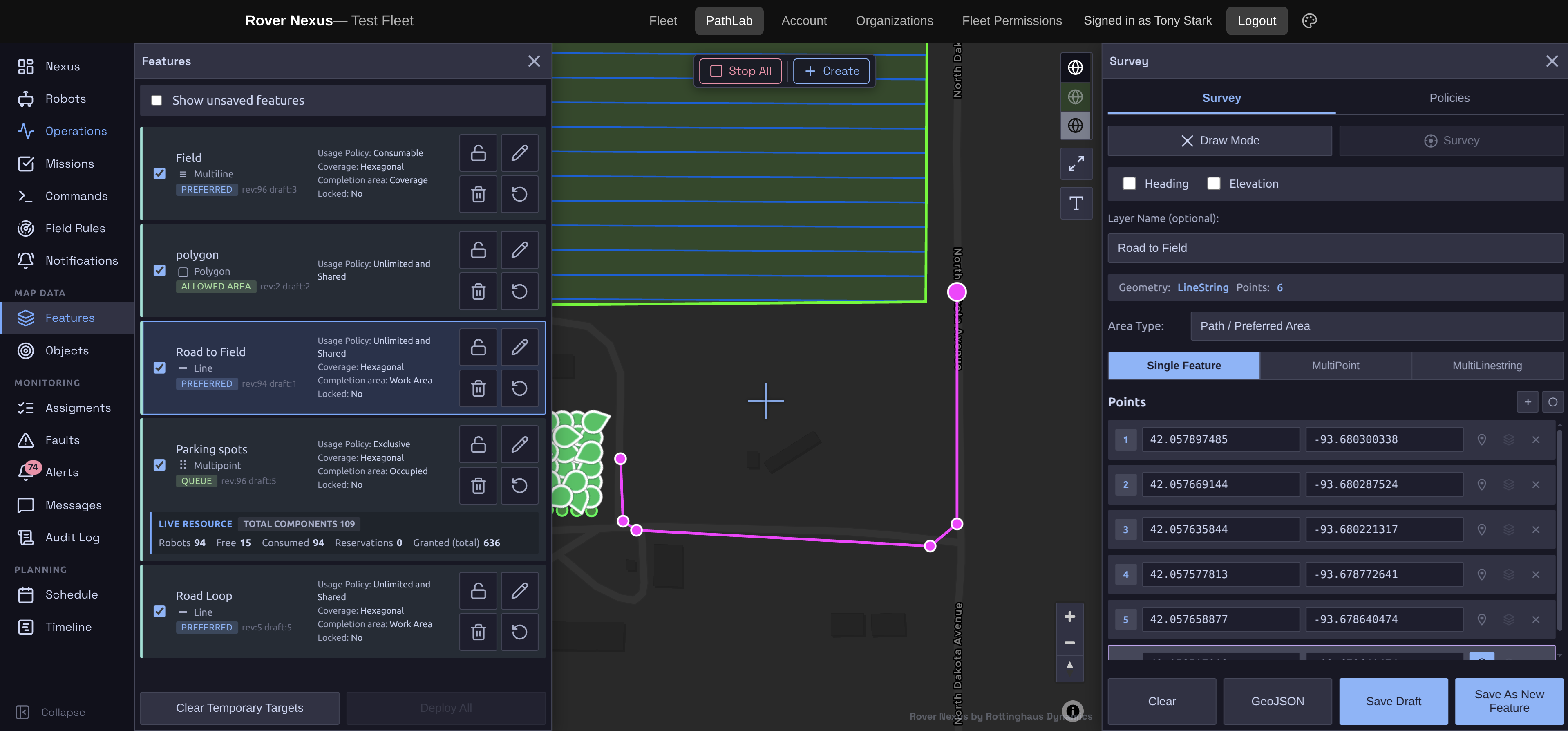This screenshot has width=1568, height=731.
Task: Click Clear Temporary Targets
Action: (x=239, y=708)
